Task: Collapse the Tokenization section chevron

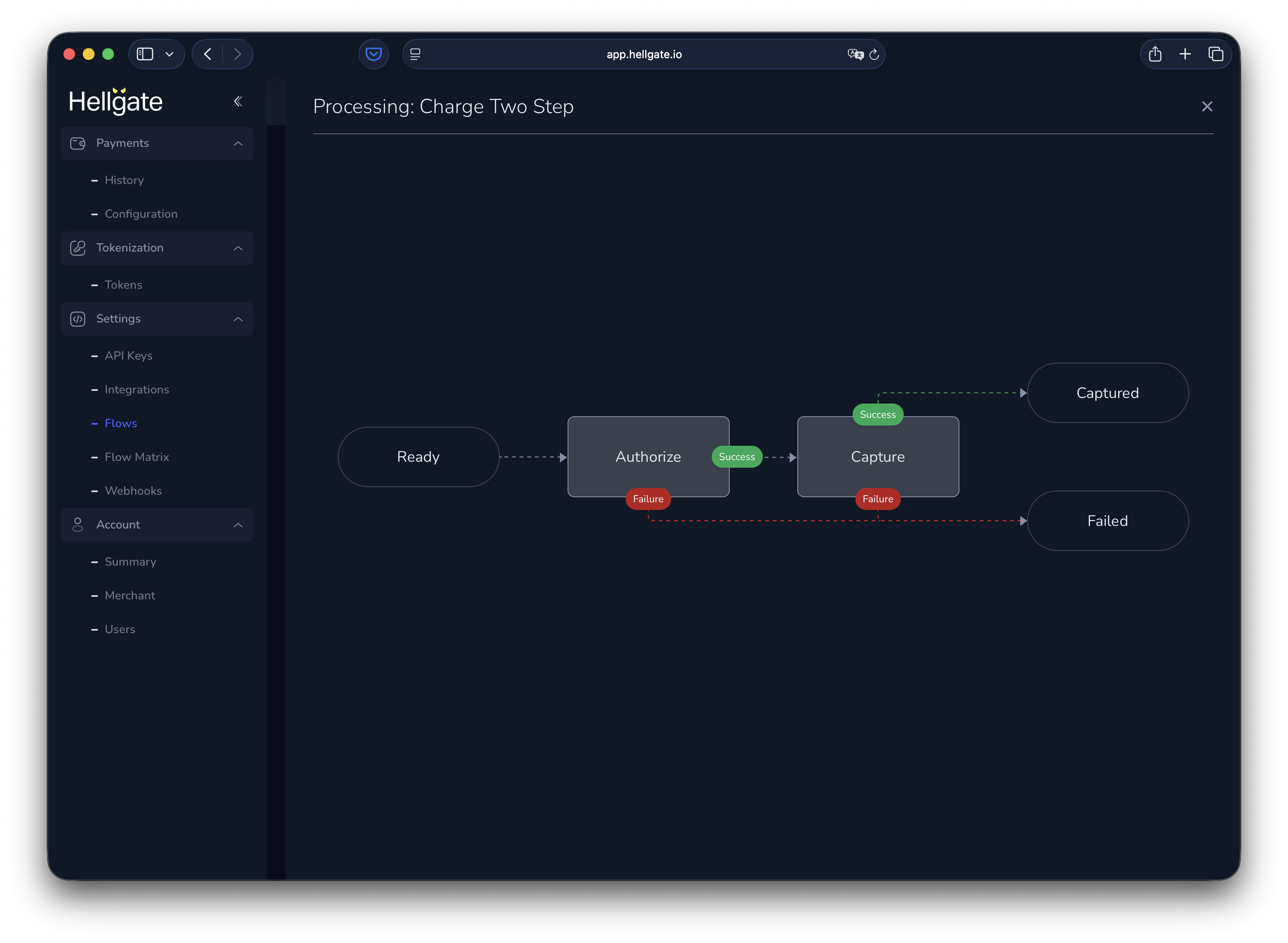Action: point(238,248)
